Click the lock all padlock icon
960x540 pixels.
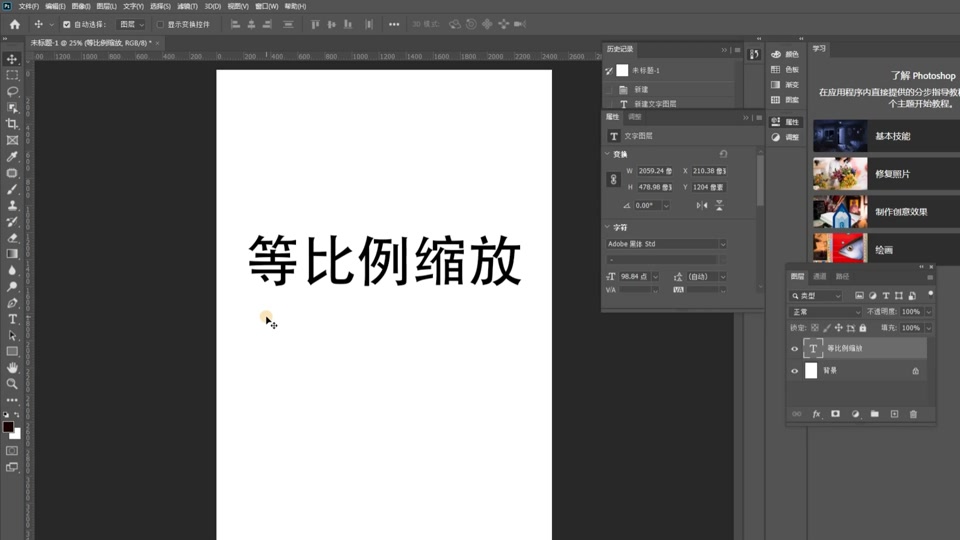click(863, 328)
